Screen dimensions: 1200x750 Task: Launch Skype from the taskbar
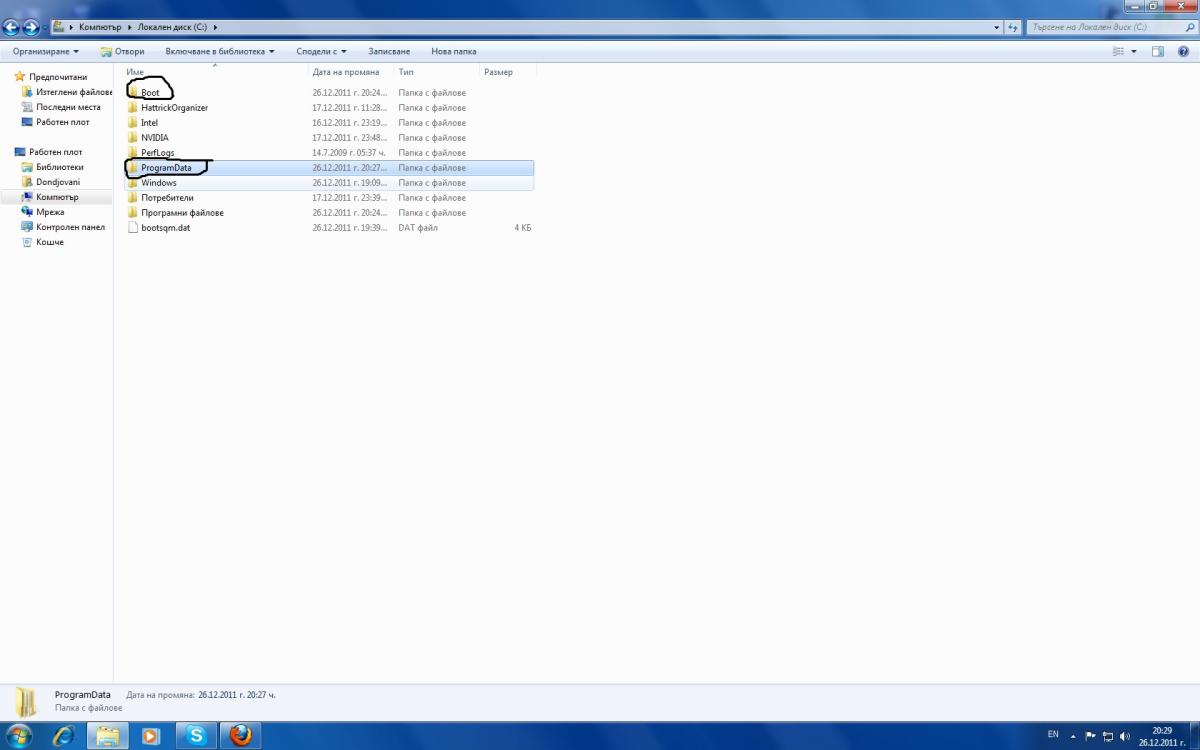[196, 736]
